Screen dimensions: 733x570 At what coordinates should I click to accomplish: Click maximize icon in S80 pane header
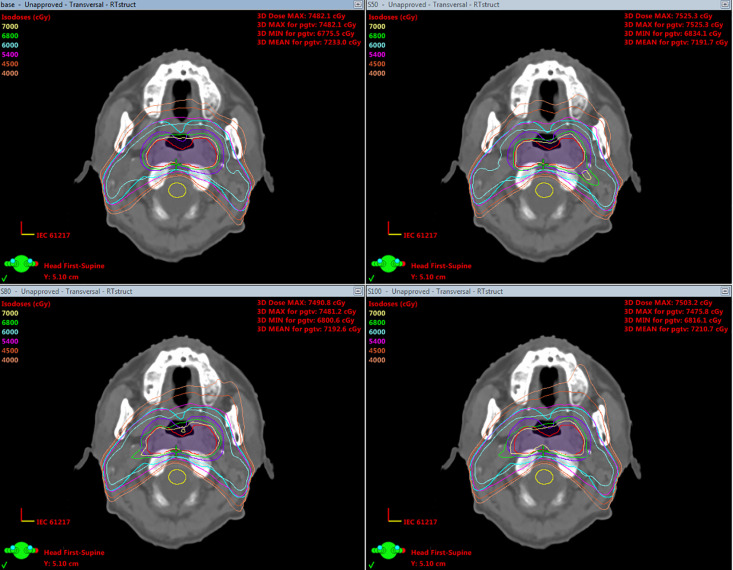point(358,291)
